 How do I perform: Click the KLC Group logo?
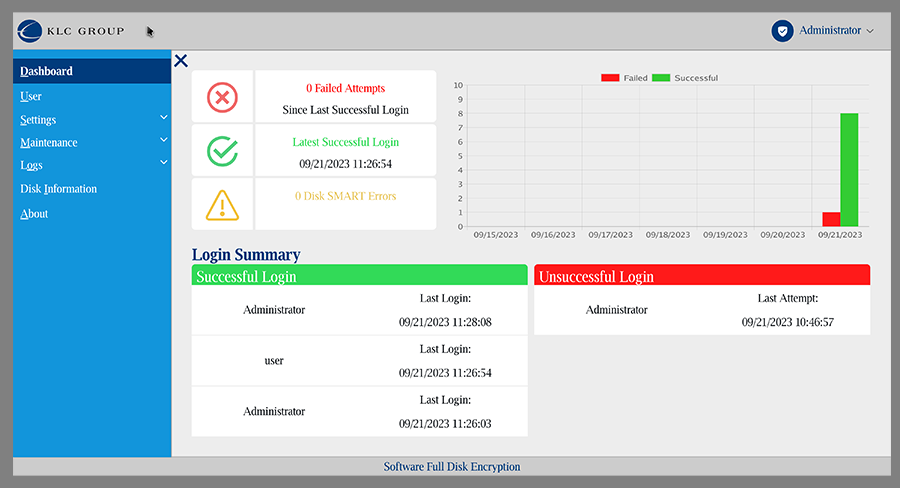click(x=70, y=31)
